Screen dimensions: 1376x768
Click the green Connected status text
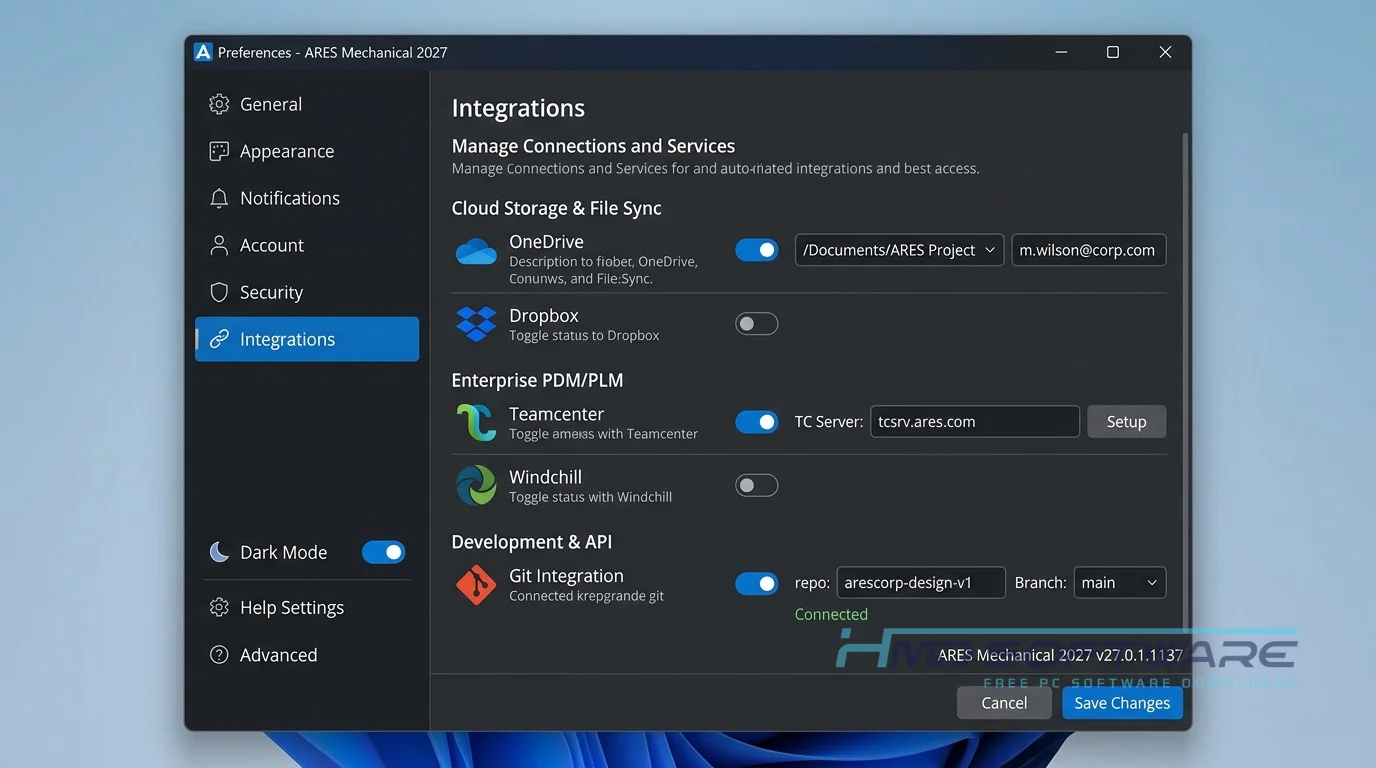[831, 614]
